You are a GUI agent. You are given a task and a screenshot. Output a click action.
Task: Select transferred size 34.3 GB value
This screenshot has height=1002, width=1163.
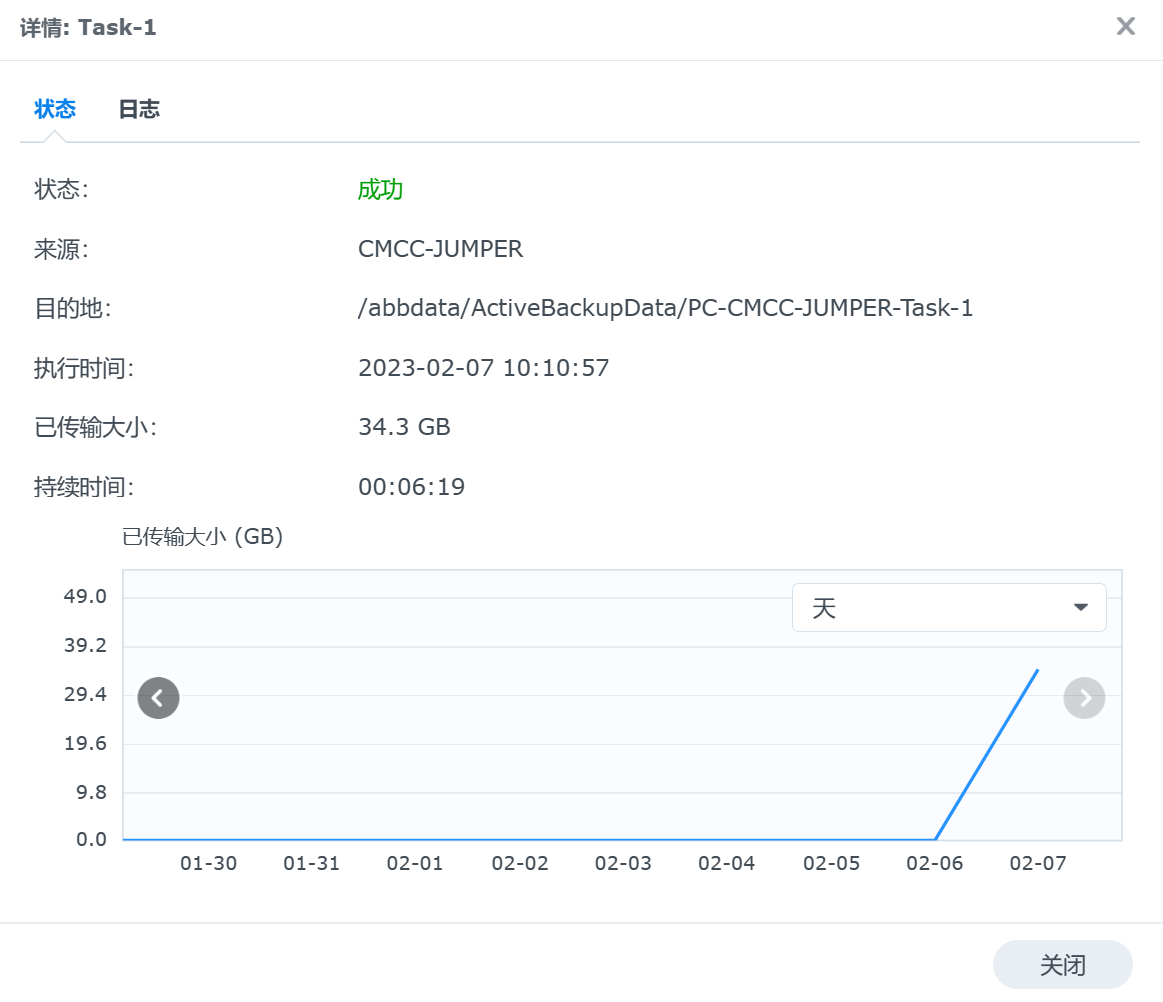tap(404, 427)
